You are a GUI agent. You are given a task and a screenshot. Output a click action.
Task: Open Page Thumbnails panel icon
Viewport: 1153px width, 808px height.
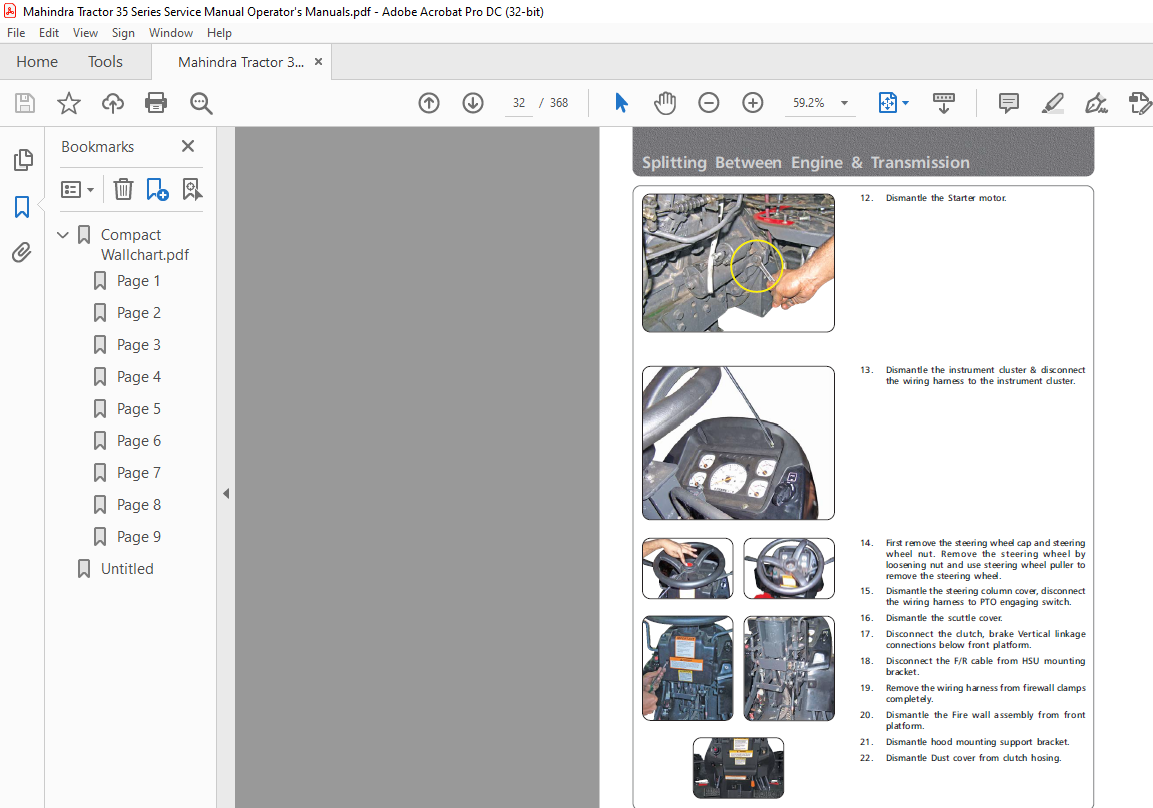pos(23,160)
